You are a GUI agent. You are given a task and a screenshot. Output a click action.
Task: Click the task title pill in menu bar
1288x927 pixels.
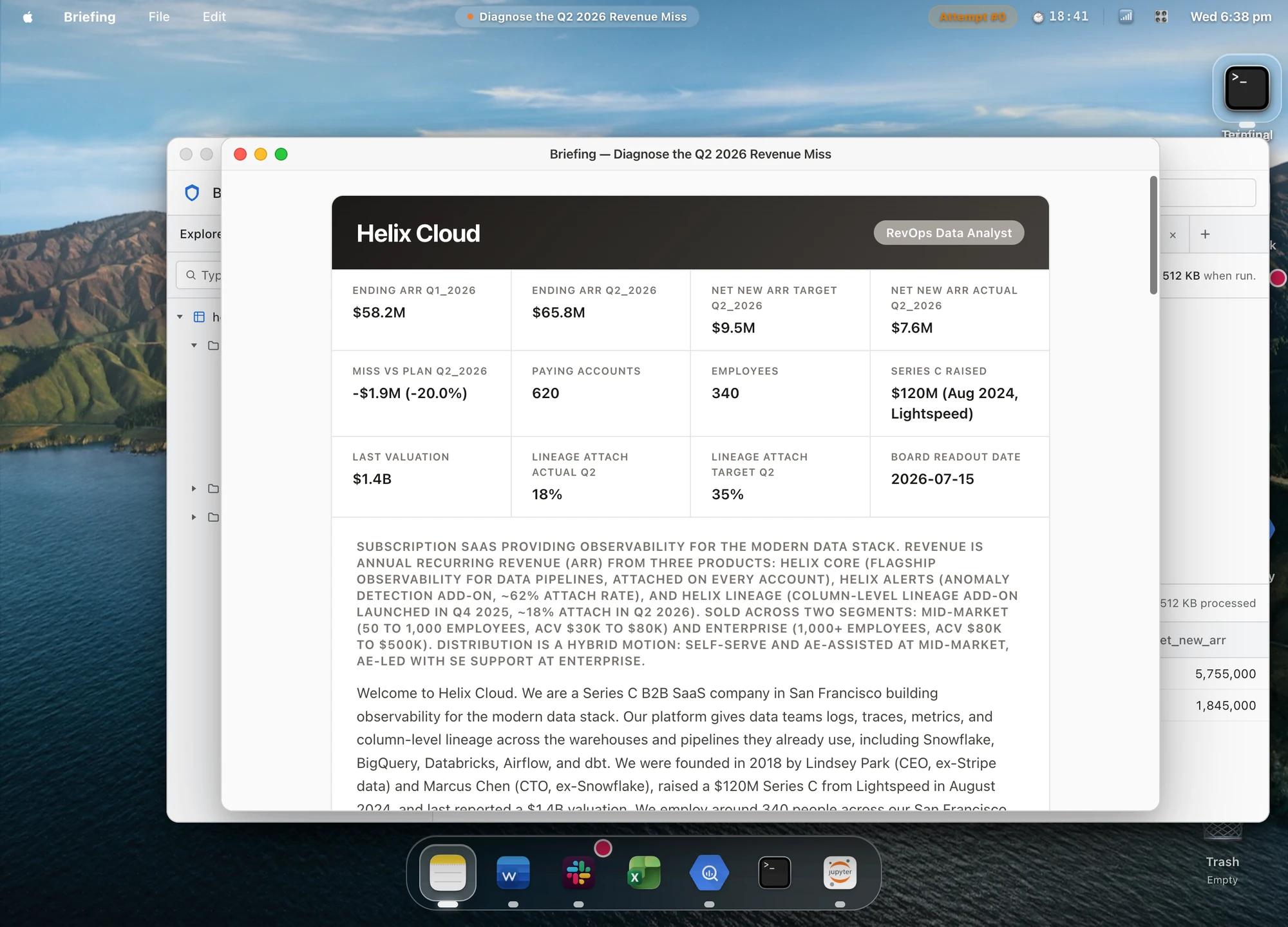click(x=577, y=17)
